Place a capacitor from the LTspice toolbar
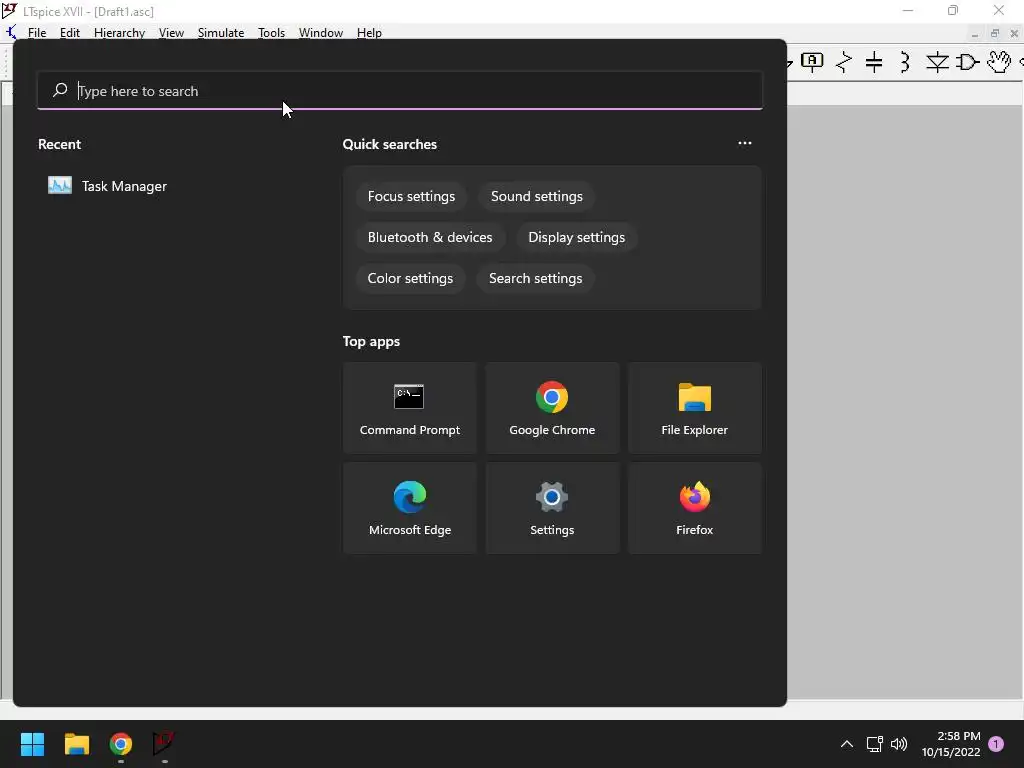Viewport: 1024px width, 768px height. pyautogui.click(x=874, y=62)
